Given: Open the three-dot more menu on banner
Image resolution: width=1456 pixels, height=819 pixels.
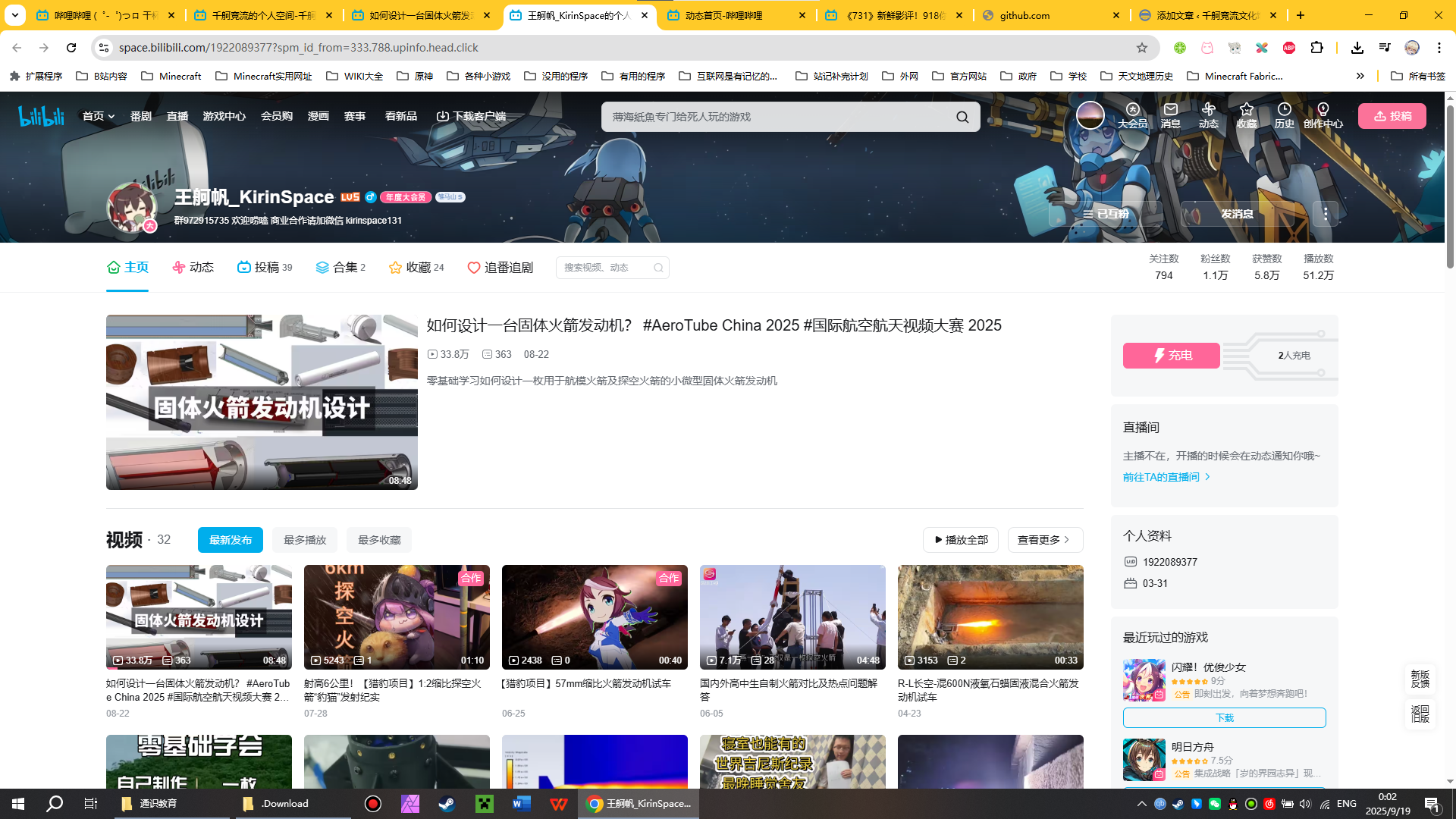Looking at the screenshot, I should coord(1326,214).
